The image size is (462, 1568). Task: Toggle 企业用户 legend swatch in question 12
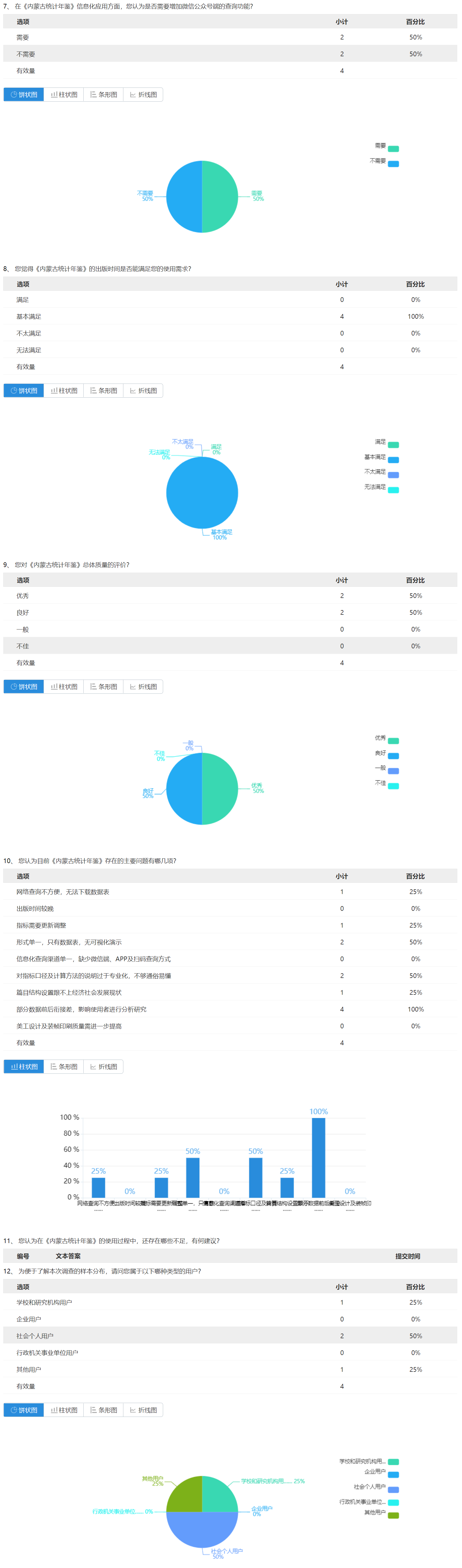point(393,1475)
